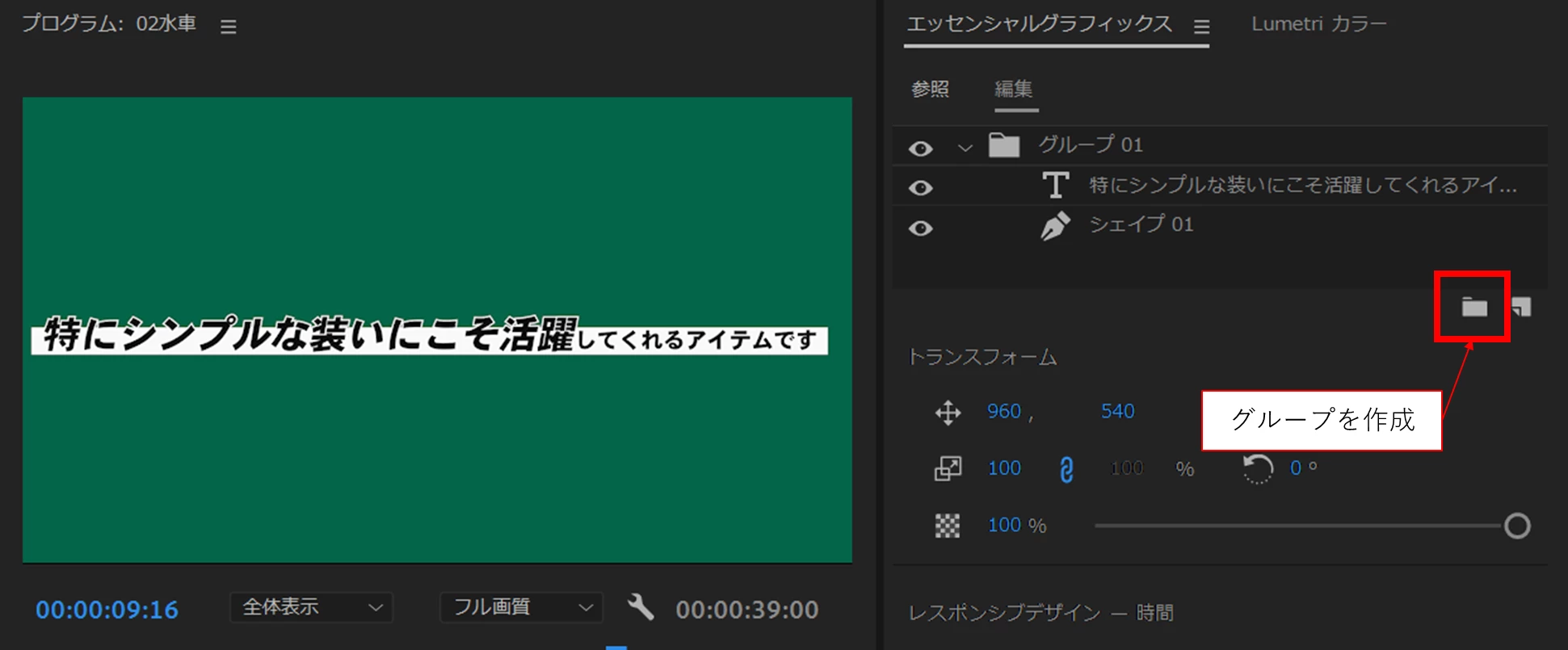Open the フル画質 resolution dropdown
Screen dimensions: 1568x650
[x=521, y=607]
